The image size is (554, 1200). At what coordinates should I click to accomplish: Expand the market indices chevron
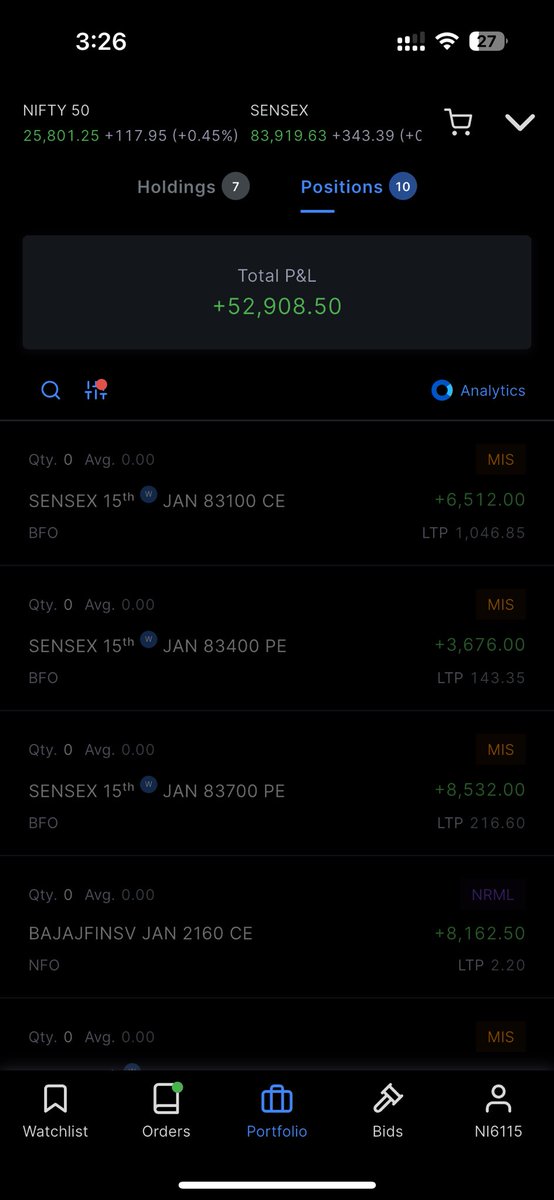pos(520,123)
